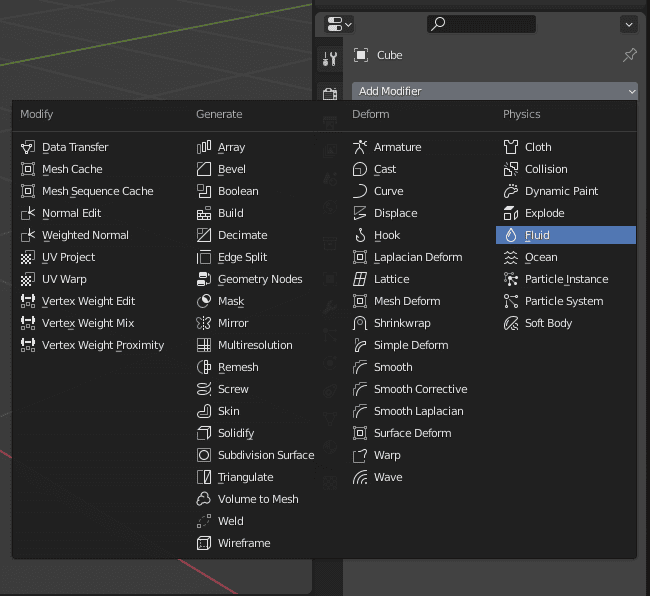
Task: Select Particle System modifier
Action: click(x=554, y=301)
